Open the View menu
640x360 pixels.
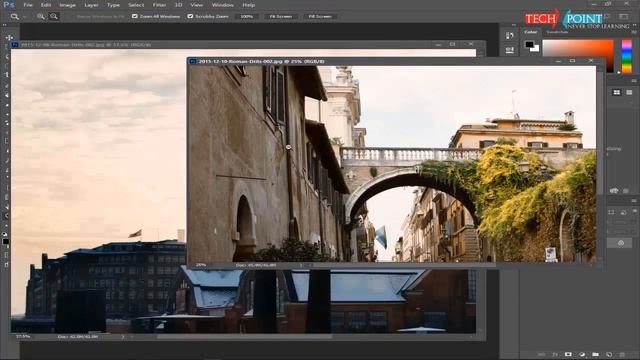tap(196, 5)
